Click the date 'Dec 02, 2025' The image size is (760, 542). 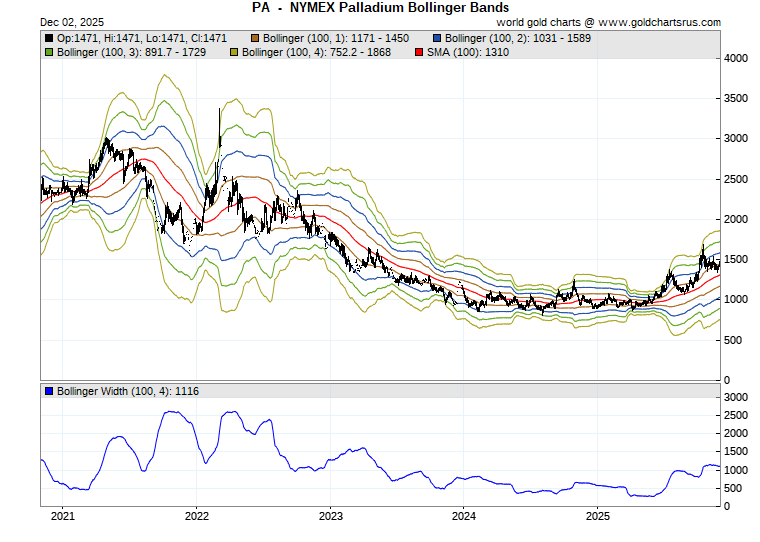[72, 22]
